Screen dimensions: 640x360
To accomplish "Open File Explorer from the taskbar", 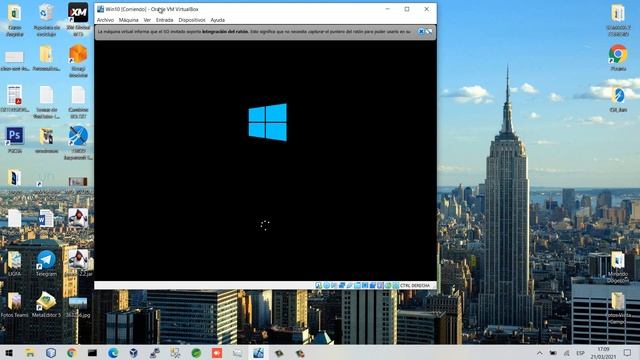I will click(30, 353).
